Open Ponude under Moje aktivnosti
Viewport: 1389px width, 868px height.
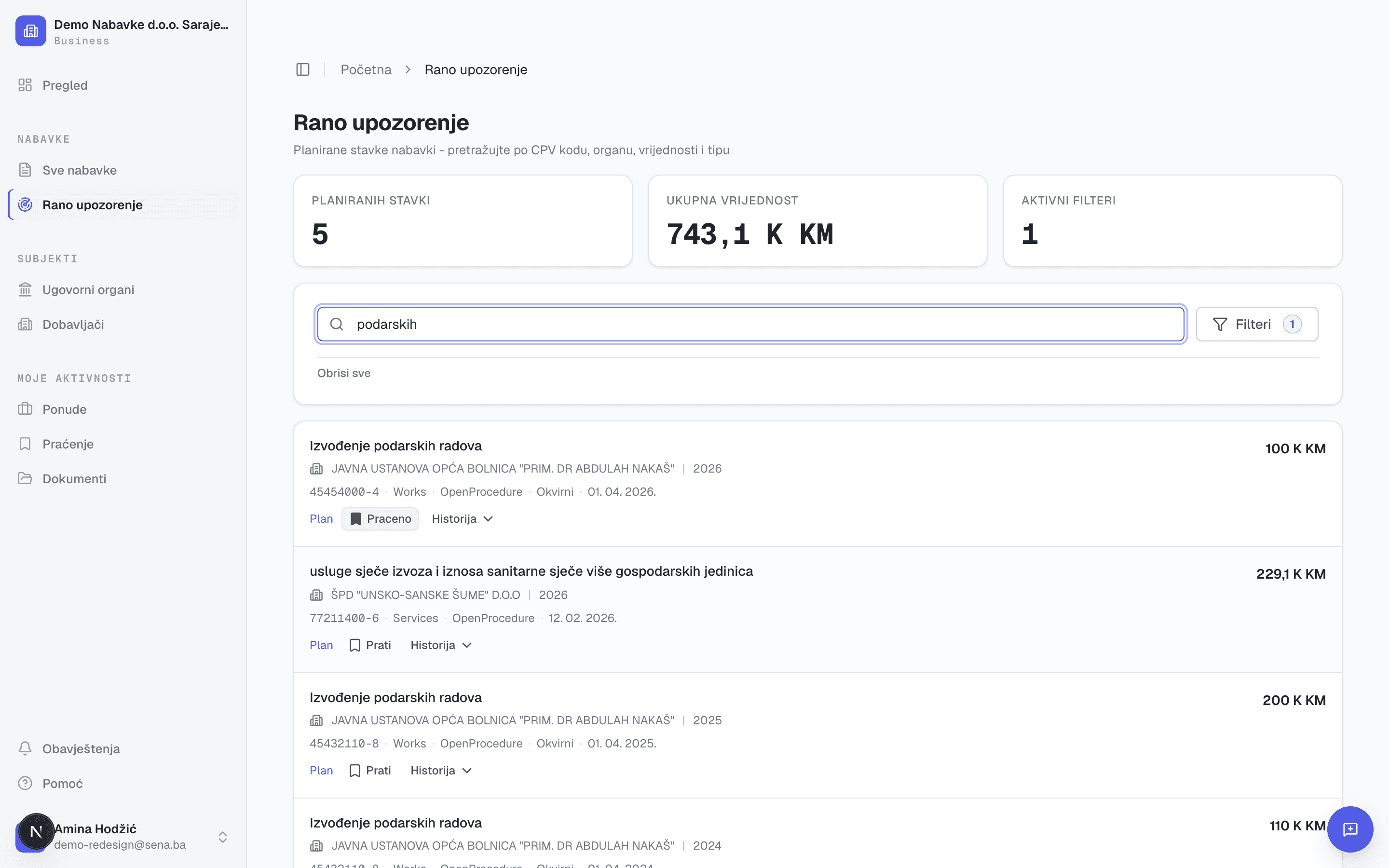click(123, 409)
